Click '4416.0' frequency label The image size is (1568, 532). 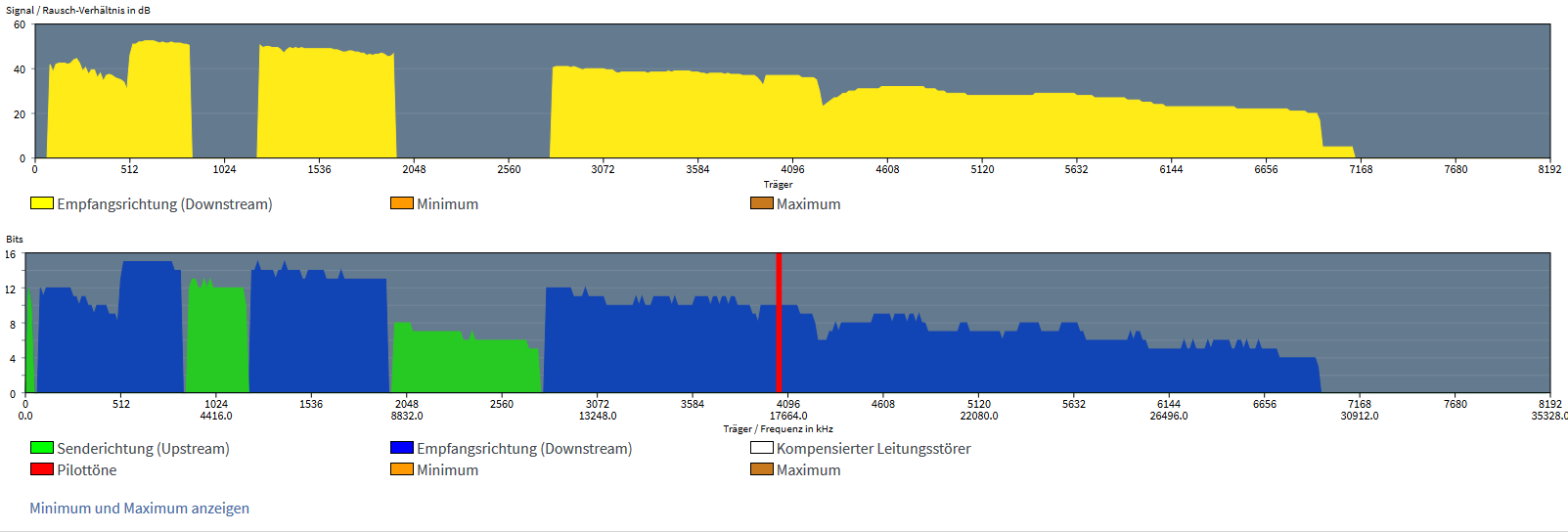click(x=216, y=416)
